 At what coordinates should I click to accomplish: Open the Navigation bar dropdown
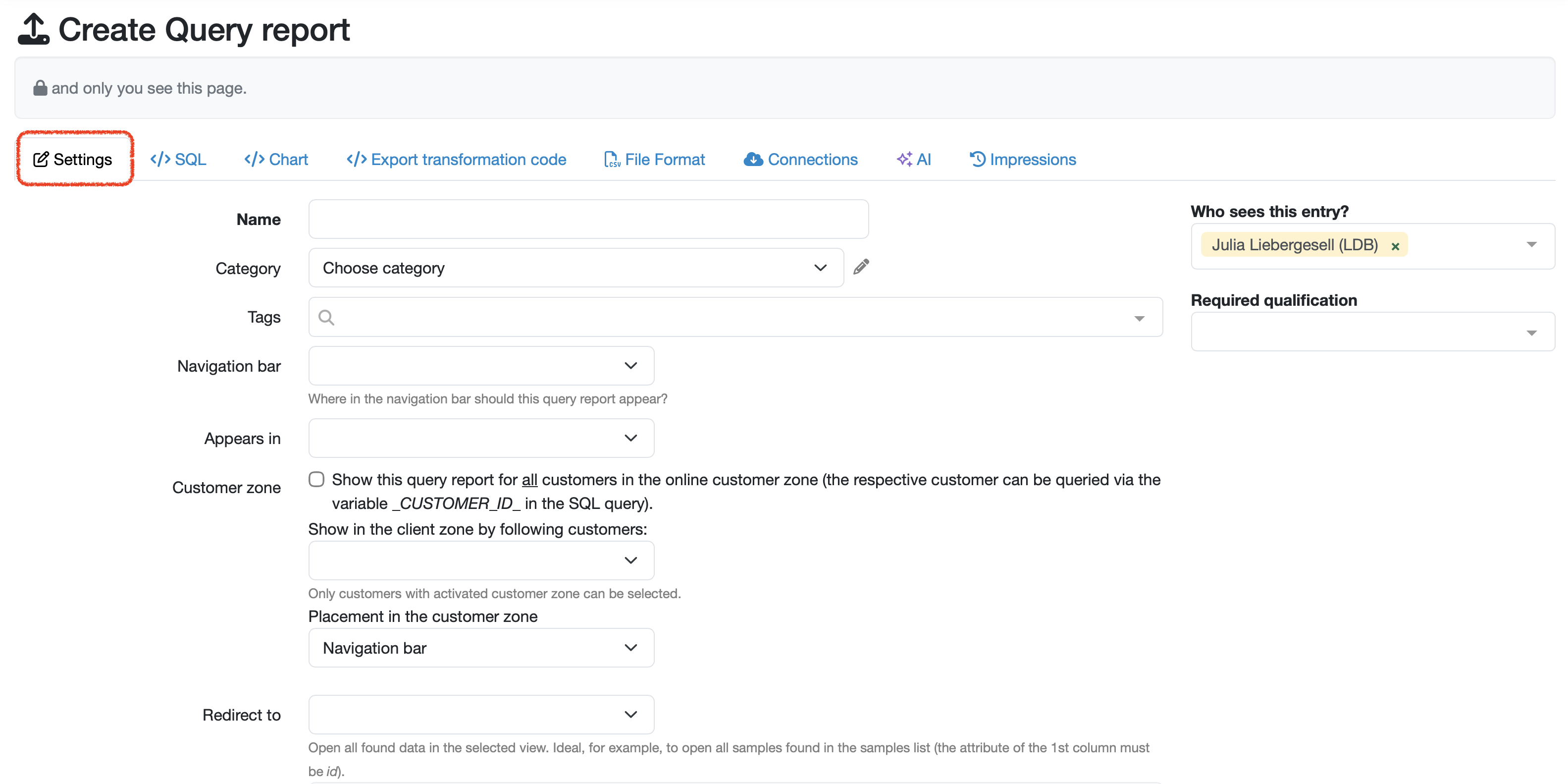pyautogui.click(x=481, y=366)
